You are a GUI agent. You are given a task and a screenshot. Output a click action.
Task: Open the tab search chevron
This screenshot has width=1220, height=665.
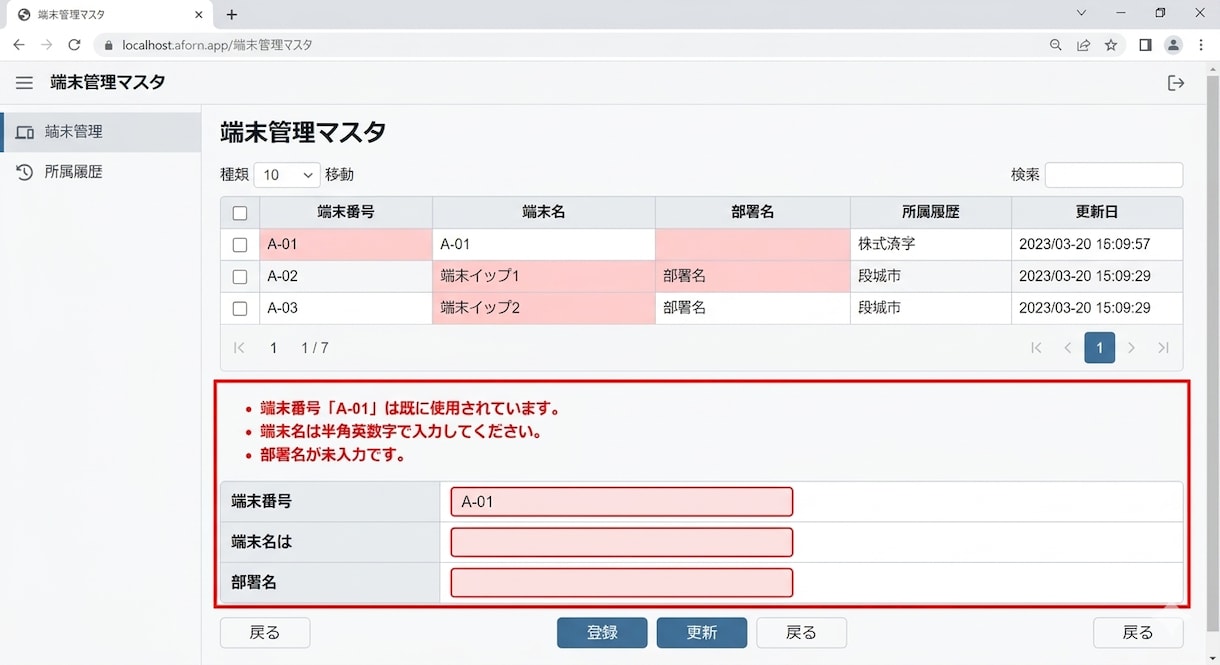1081,13
